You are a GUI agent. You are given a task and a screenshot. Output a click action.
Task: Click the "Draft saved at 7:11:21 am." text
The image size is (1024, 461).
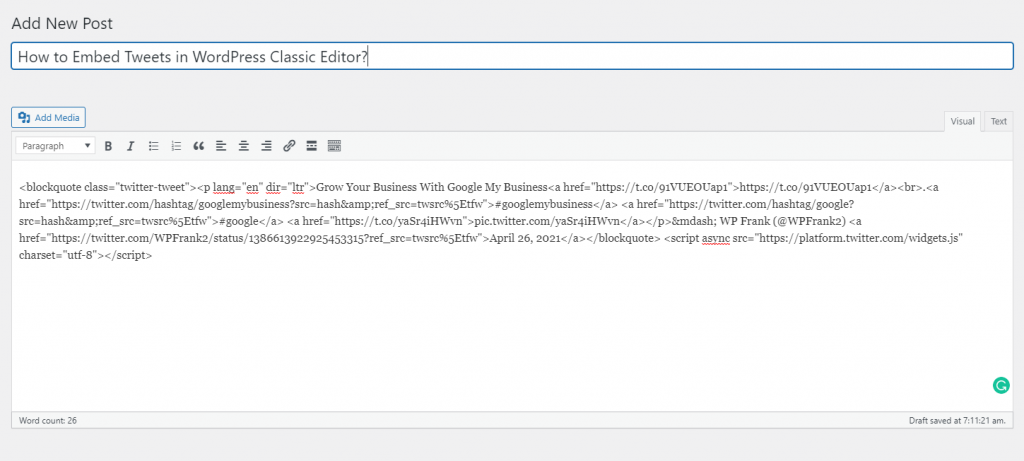[957, 421]
